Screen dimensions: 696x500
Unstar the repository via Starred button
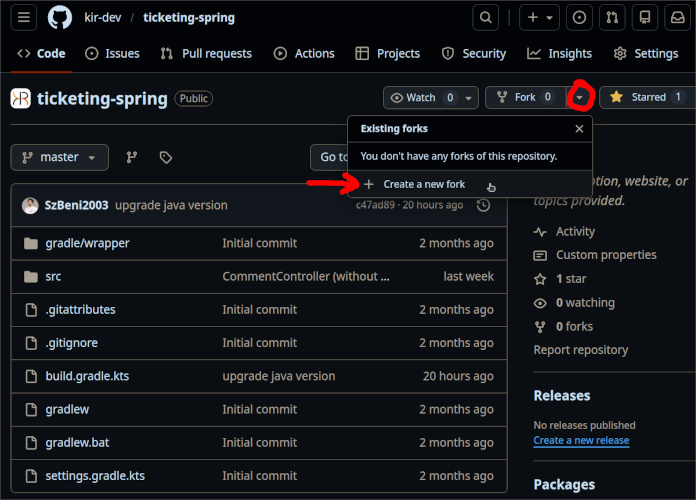coord(646,97)
